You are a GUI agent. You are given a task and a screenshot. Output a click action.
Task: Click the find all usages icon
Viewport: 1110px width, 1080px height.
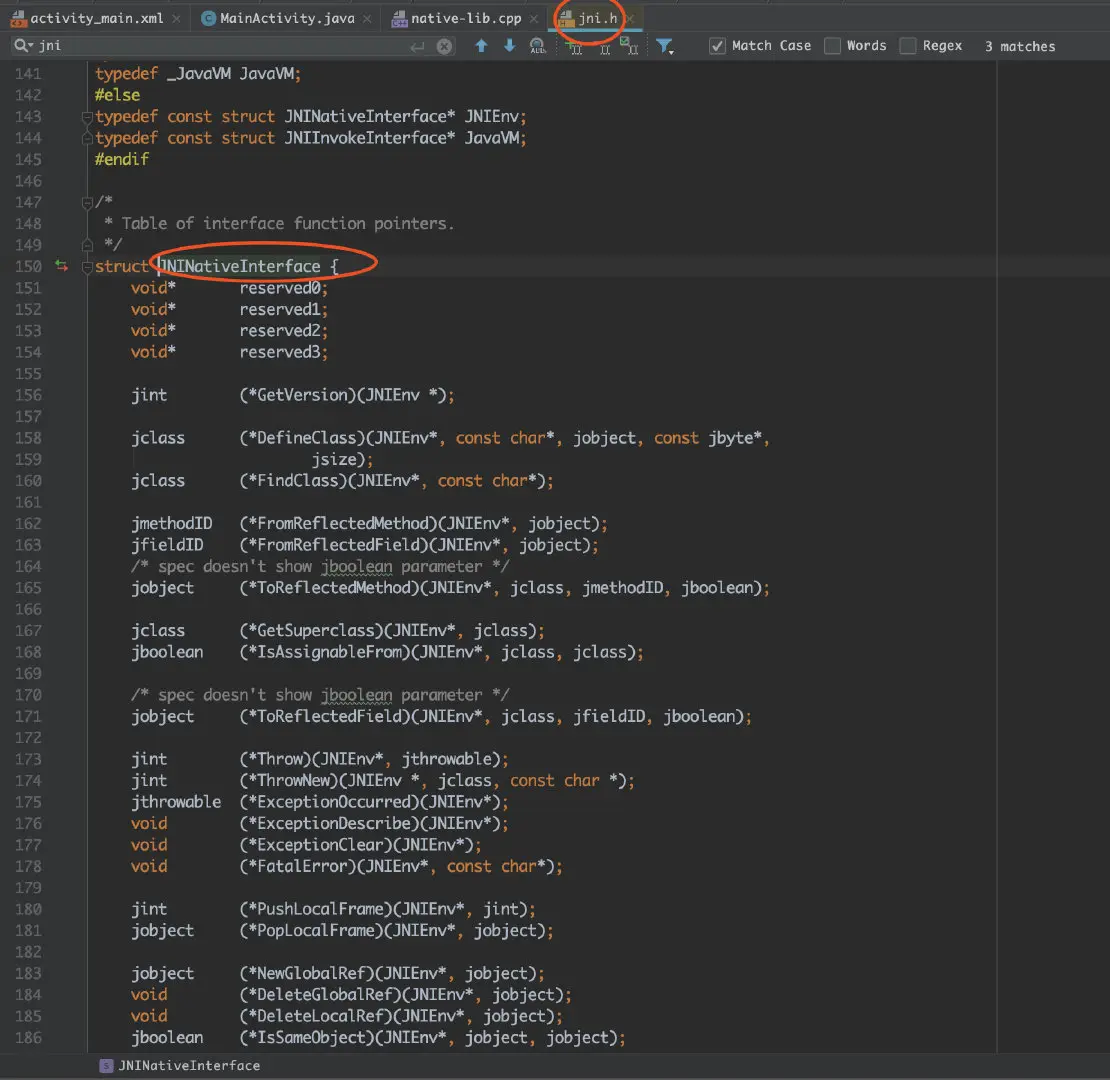click(538, 46)
